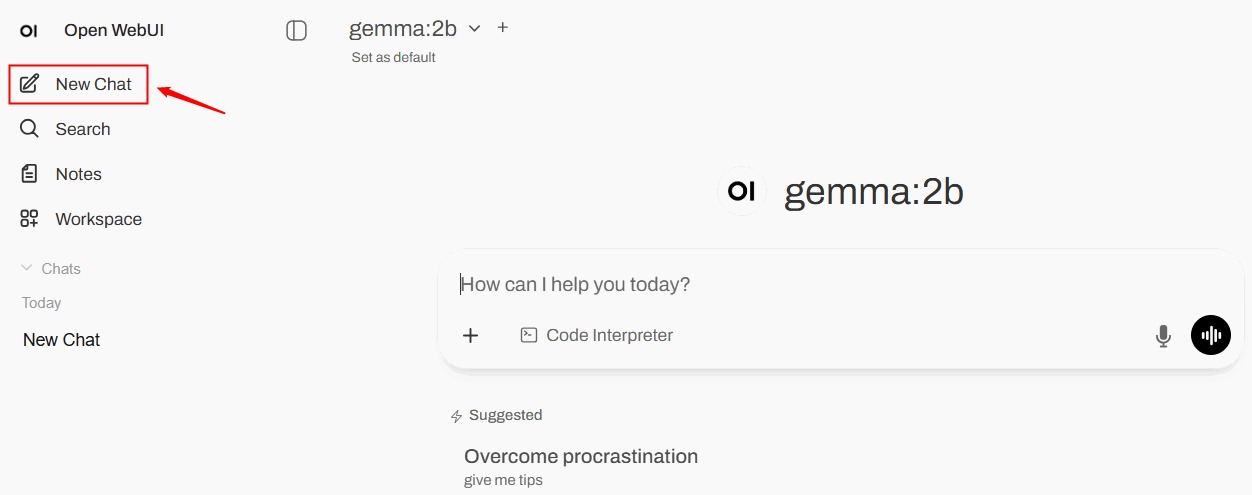Start voice mode with black waveform button
Viewport: 1252px width, 495px height.
coord(1210,336)
